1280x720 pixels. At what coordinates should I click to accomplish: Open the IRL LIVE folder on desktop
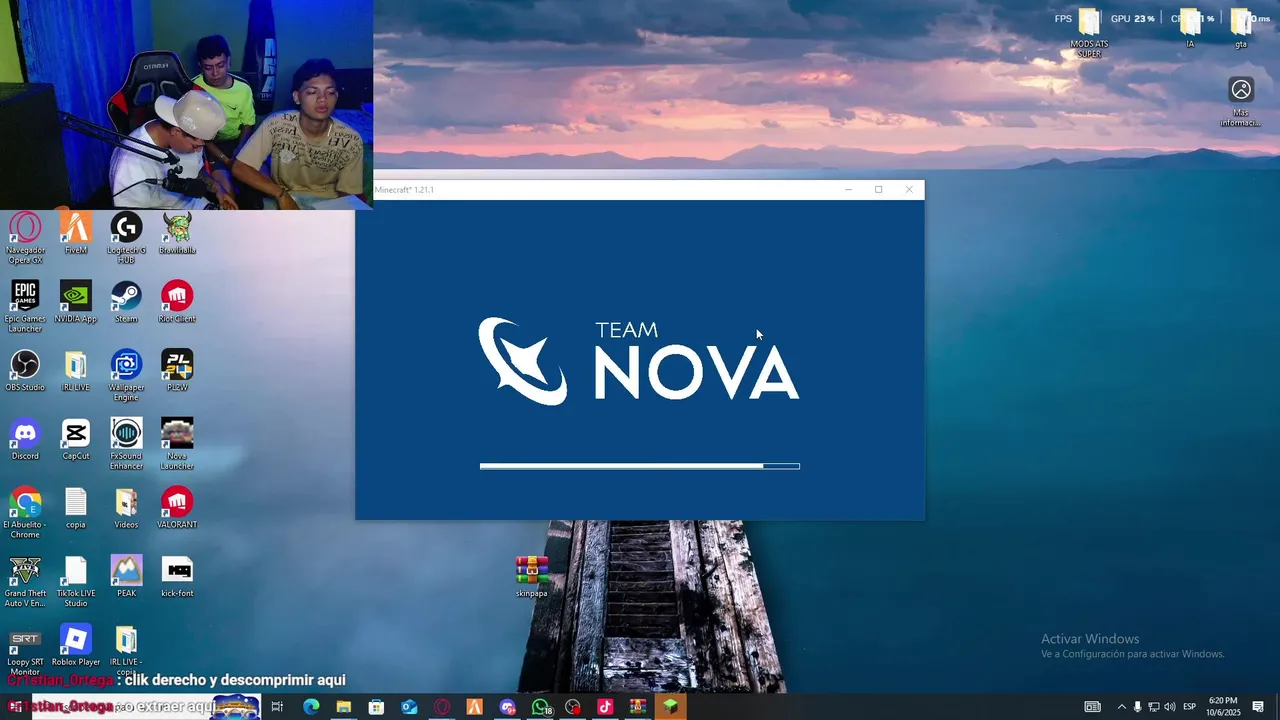[x=76, y=370]
